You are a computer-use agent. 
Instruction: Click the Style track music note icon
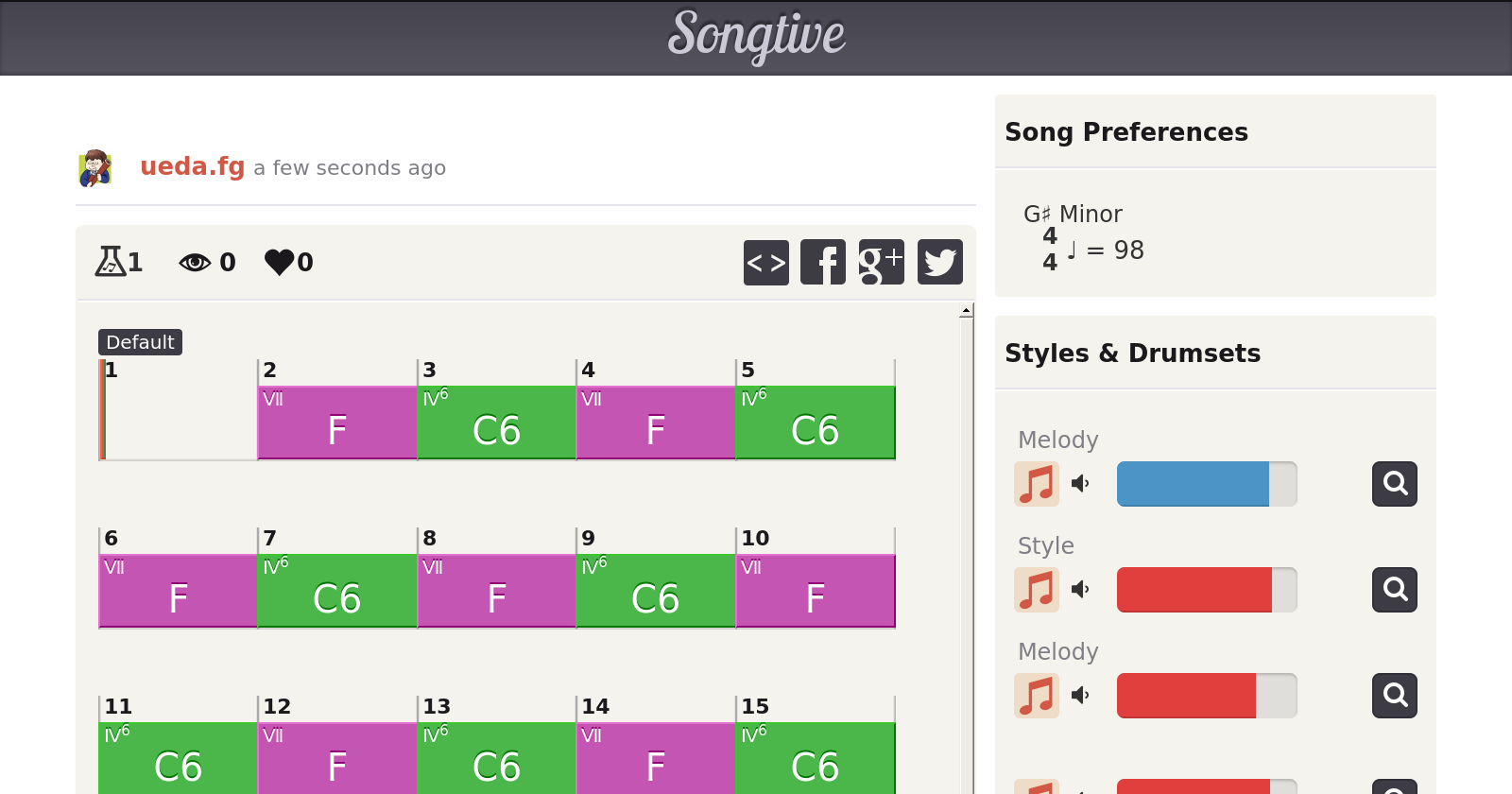tap(1037, 590)
